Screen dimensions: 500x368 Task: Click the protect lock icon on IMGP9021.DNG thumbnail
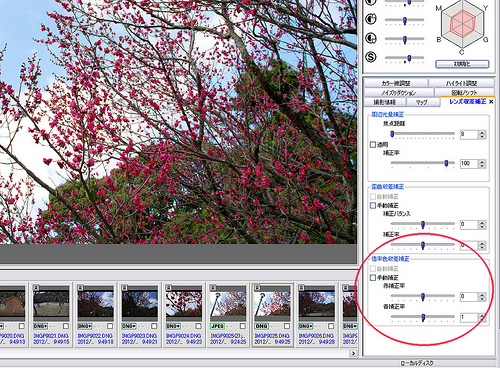coord(36,287)
